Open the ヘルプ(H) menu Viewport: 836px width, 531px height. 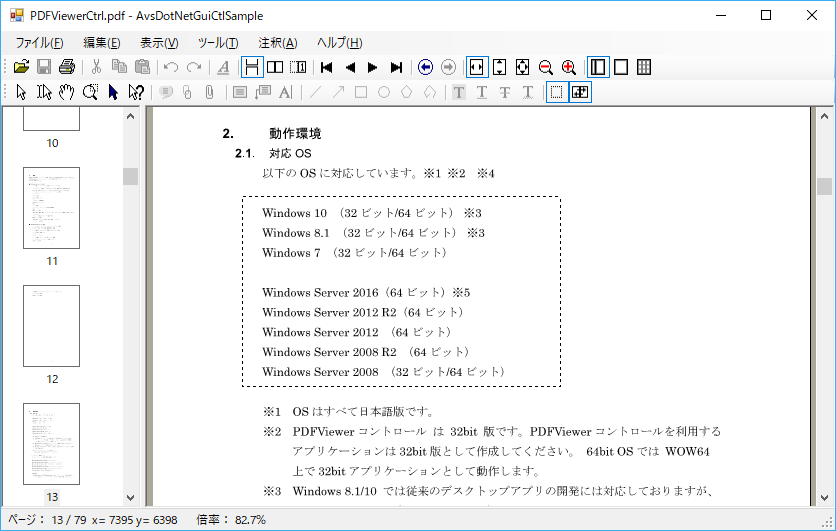(x=340, y=43)
